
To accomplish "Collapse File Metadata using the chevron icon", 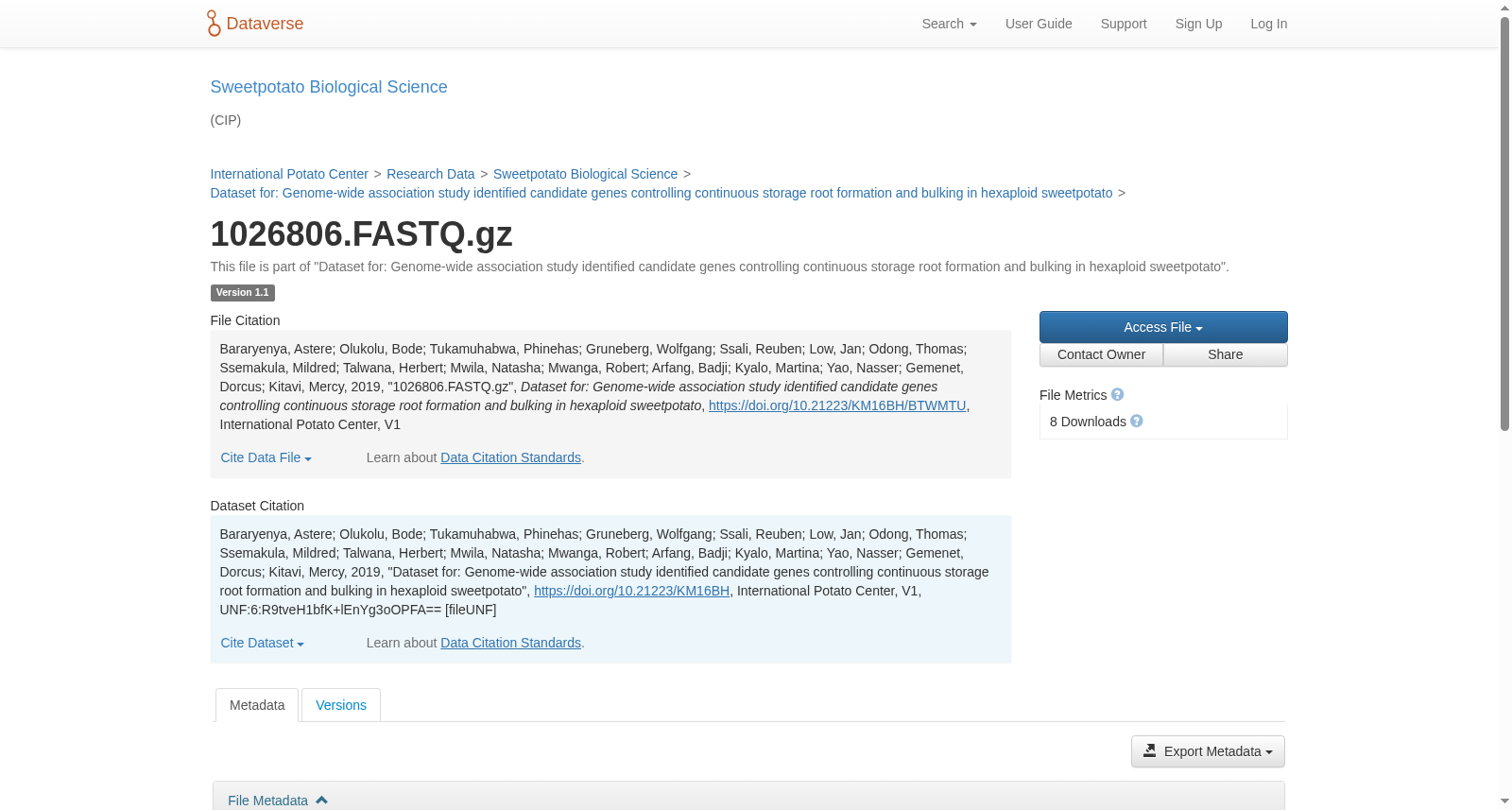I will (321, 801).
